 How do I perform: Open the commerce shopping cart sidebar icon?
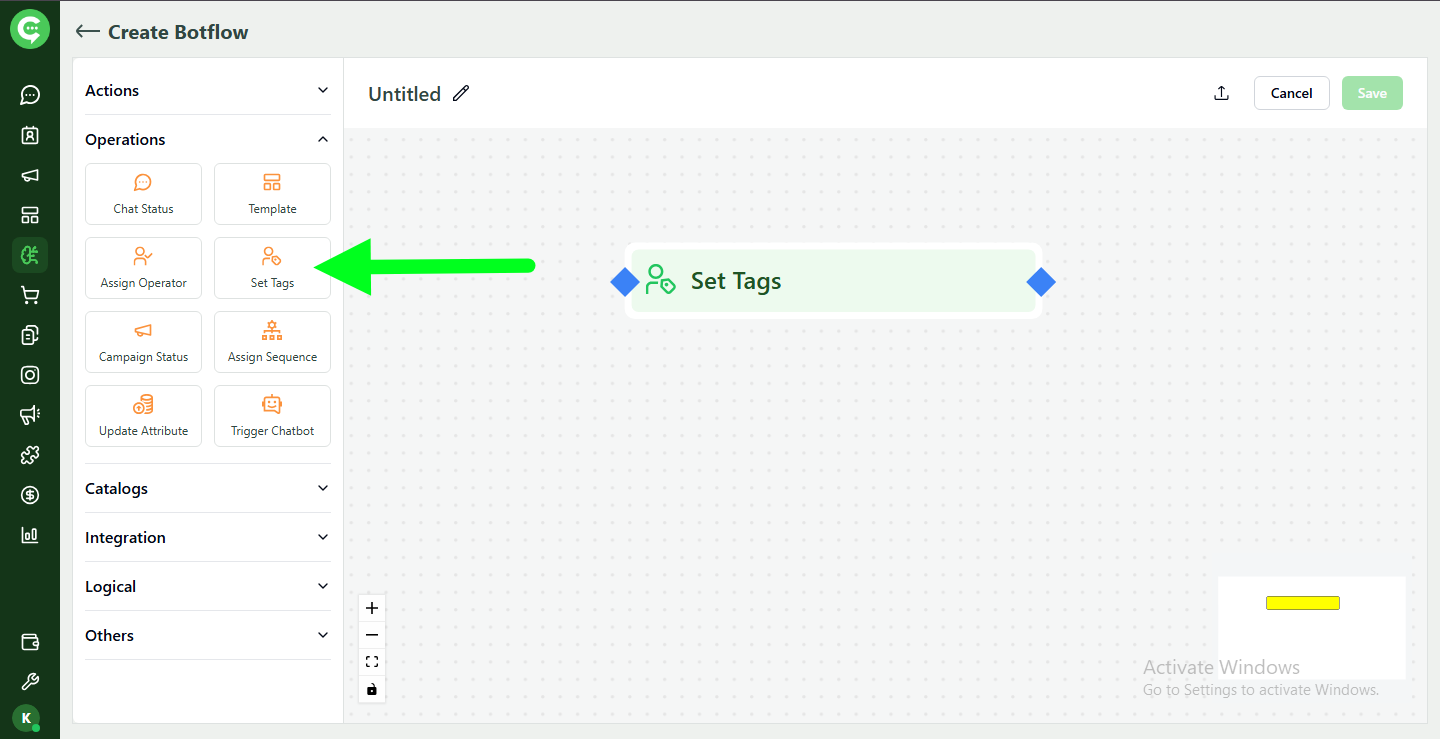coord(30,294)
